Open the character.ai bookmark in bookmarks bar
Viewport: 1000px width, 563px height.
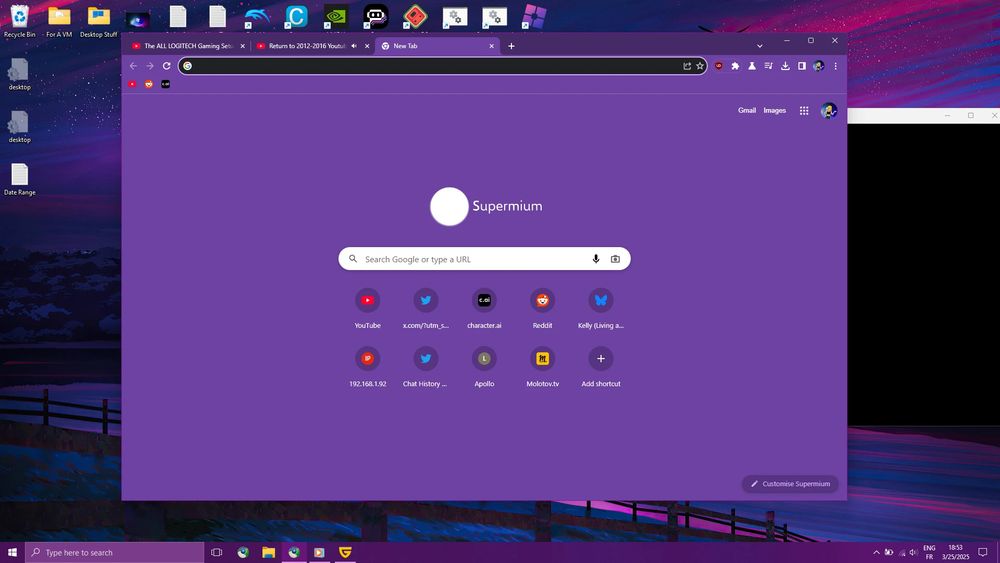pyautogui.click(x=165, y=84)
